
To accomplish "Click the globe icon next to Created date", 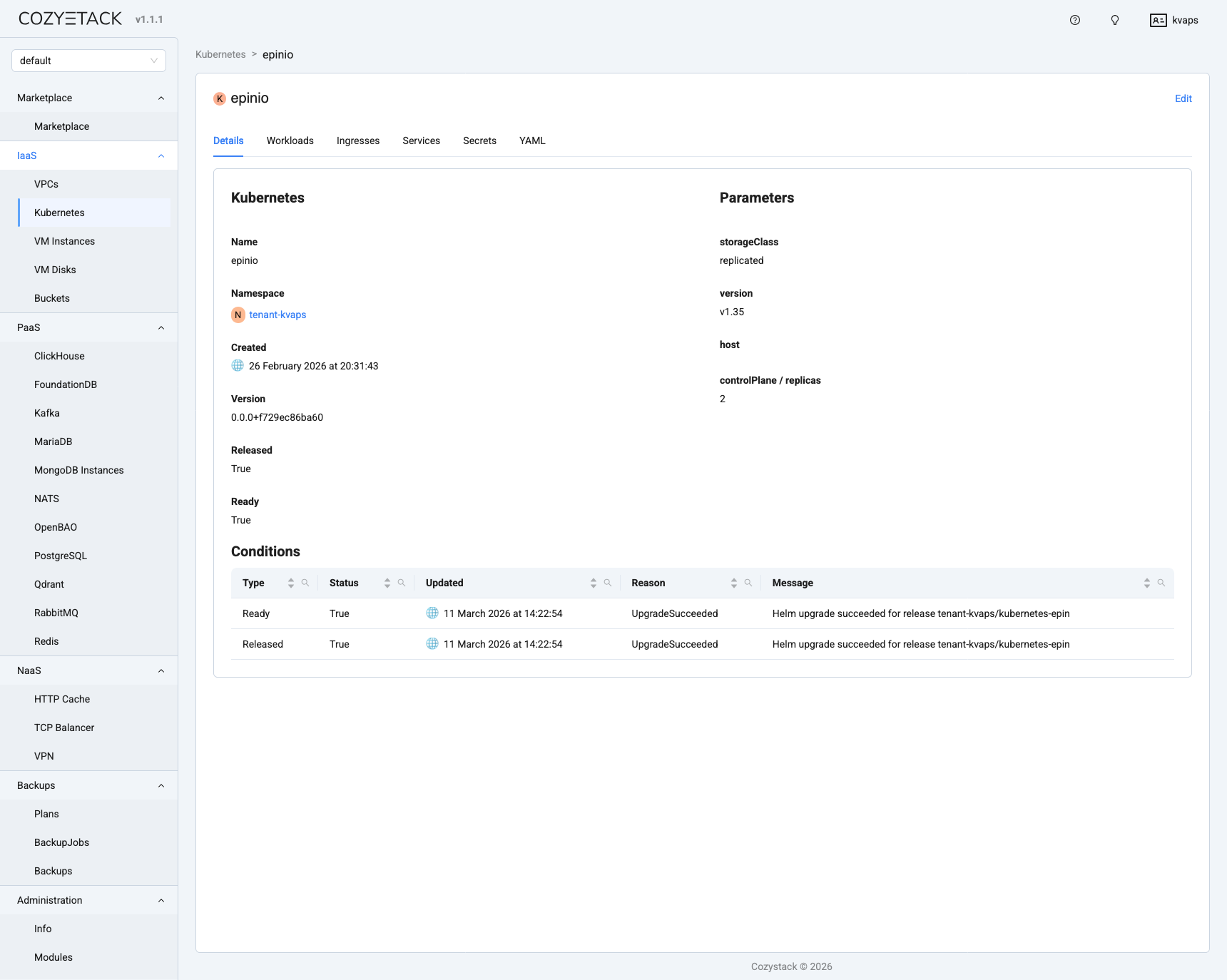I will 237,366.
